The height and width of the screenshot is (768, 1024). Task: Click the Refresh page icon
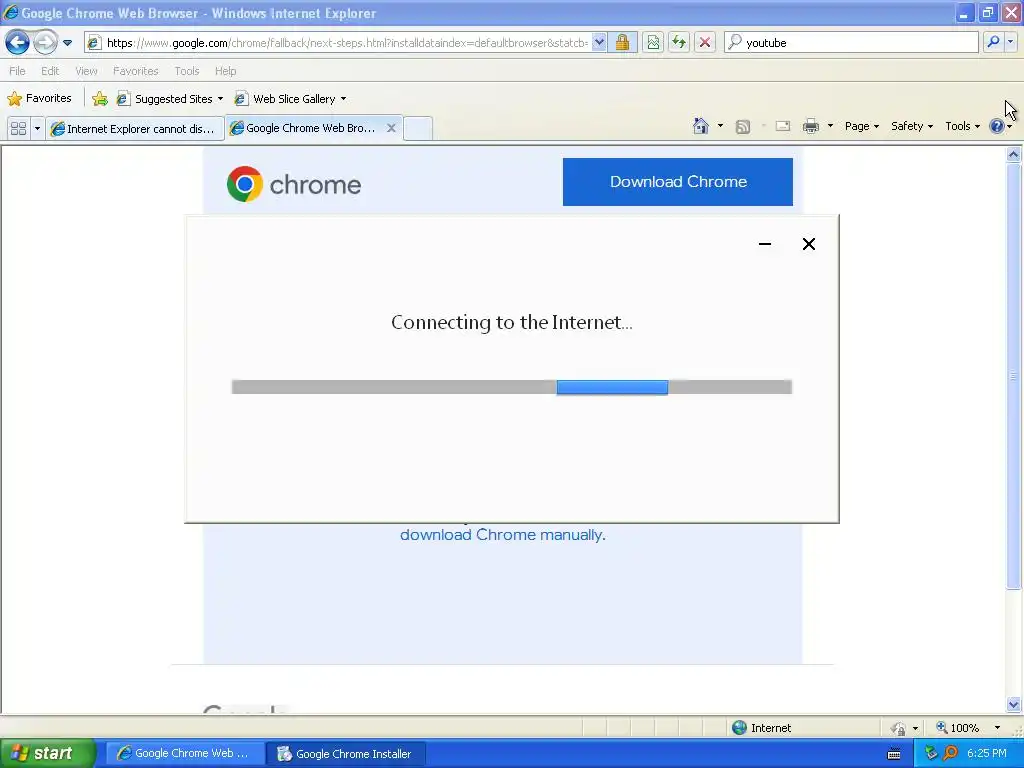click(679, 42)
